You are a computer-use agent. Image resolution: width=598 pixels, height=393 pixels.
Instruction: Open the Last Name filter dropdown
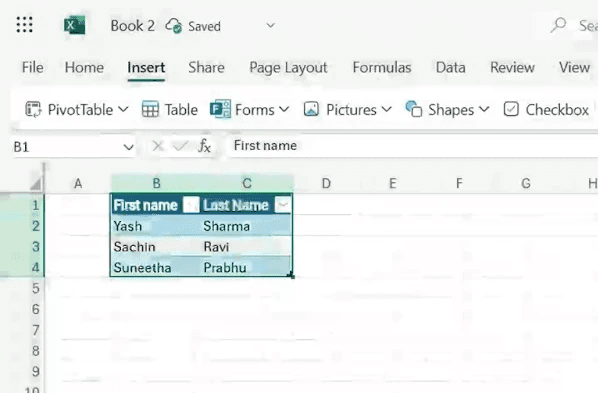pos(283,205)
